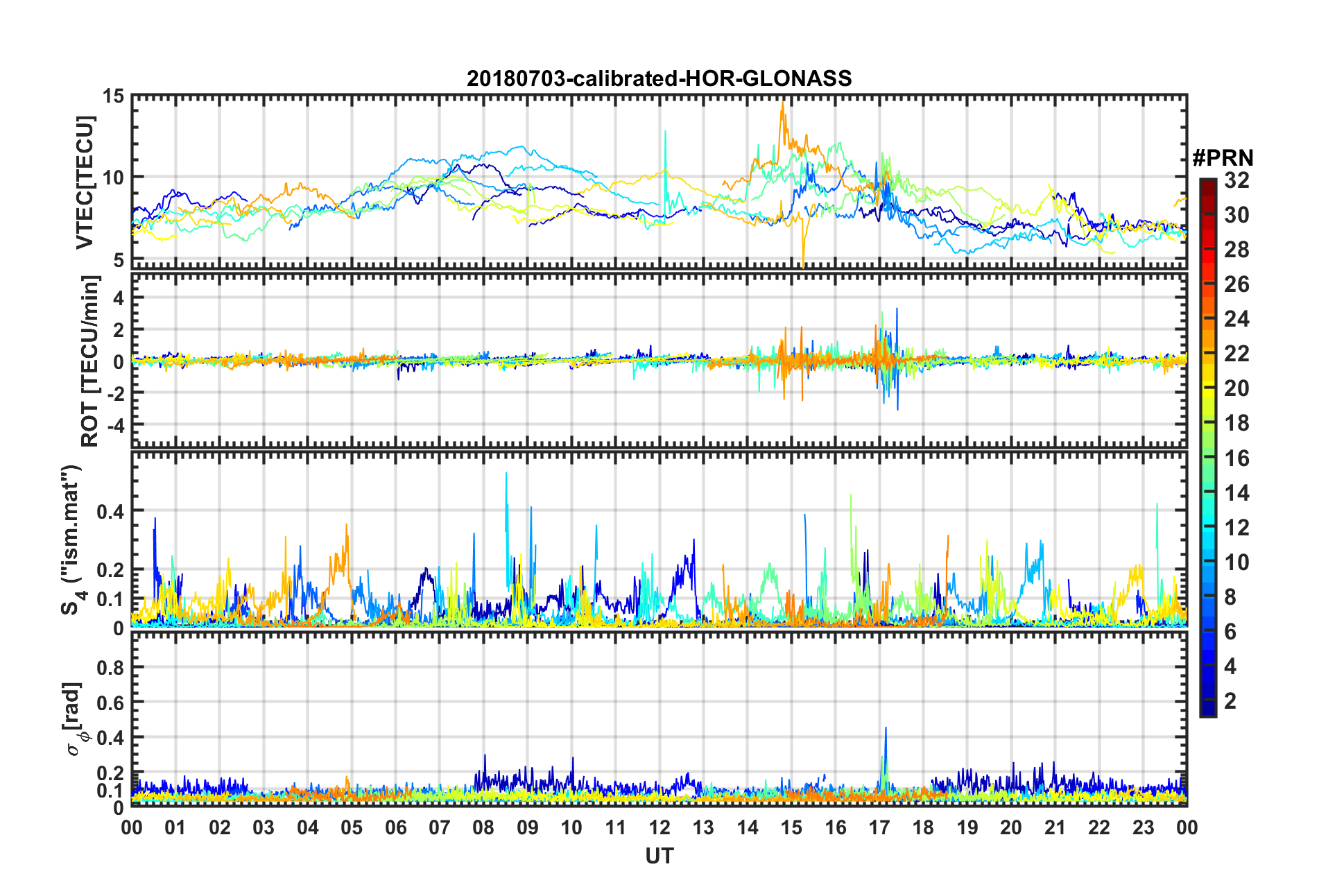Click the PRN colorbar tick label "8"
Image resolution: width=1319 pixels, height=896 pixels.
pyautogui.click(x=1230, y=597)
